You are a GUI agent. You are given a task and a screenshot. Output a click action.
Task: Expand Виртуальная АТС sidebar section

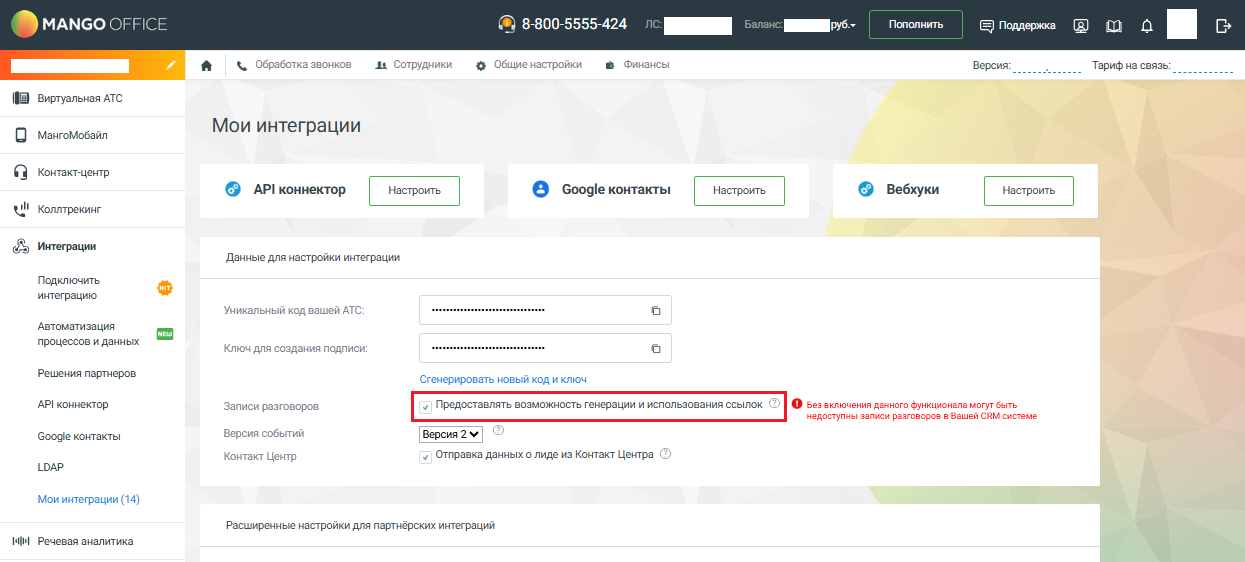tap(80, 99)
